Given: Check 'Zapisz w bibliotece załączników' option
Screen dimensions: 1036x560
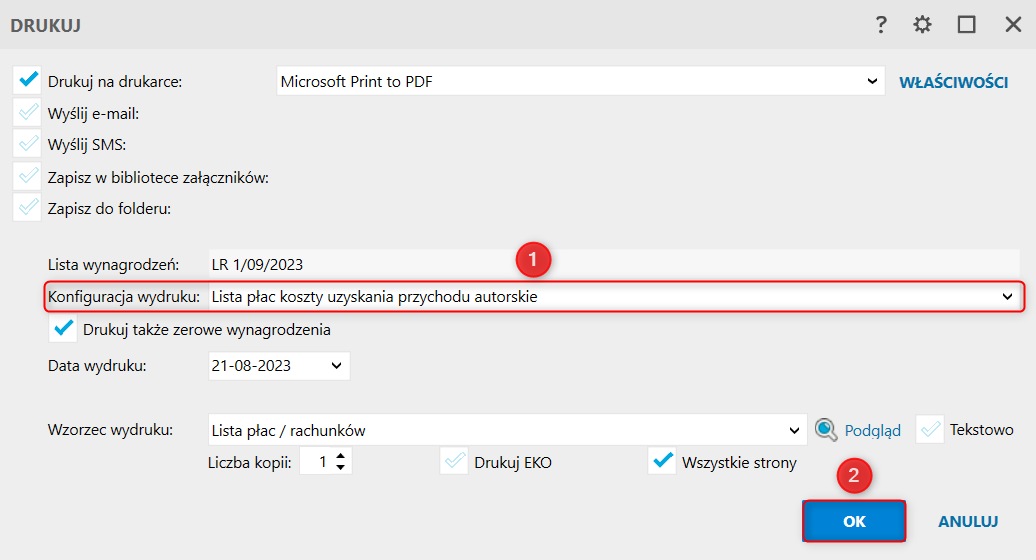Looking at the screenshot, I should pos(28,177).
